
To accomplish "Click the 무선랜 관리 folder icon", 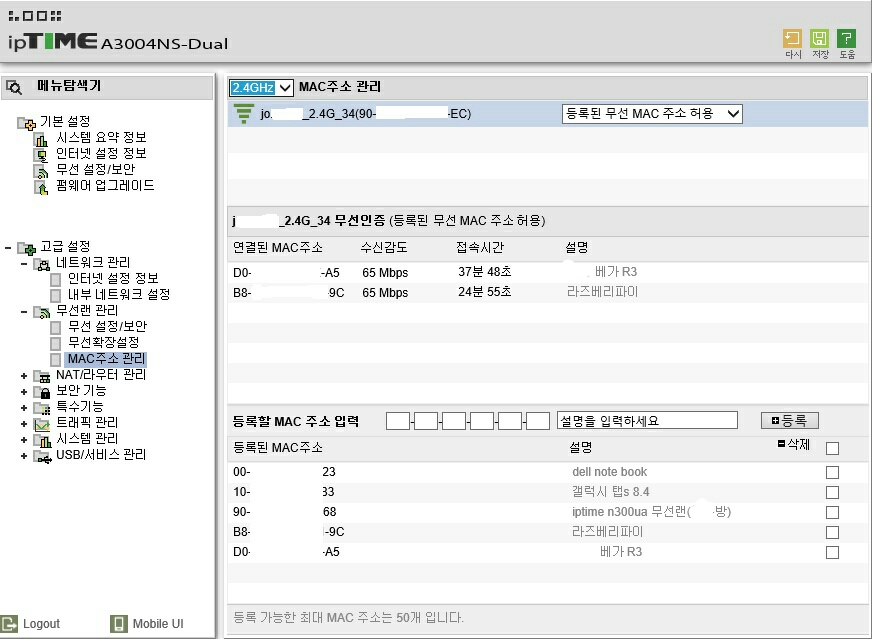I will point(42,311).
